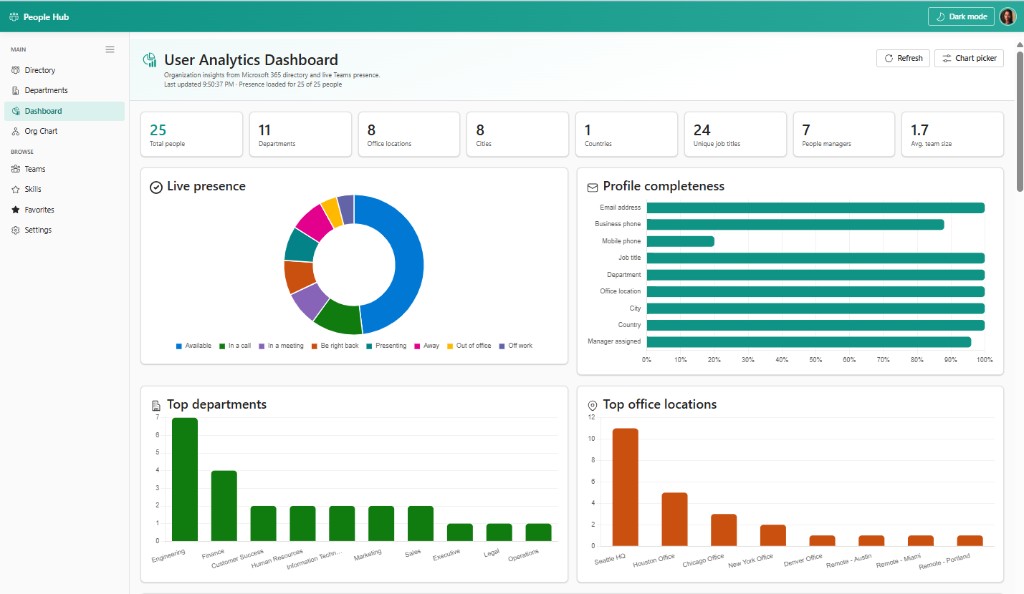Select the Departments count card
Viewport: 1024px width, 594px height.
point(300,134)
